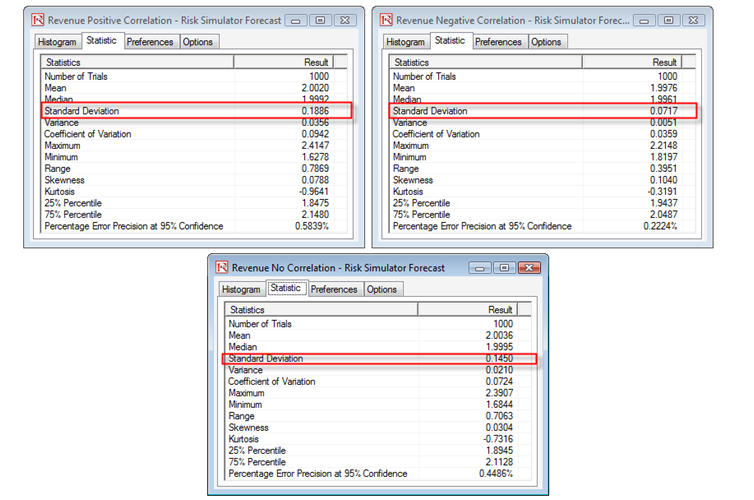Screen dimensions: 754x500
Task: Select Preferences tab in Negative Correlation window
Action: coord(498,42)
